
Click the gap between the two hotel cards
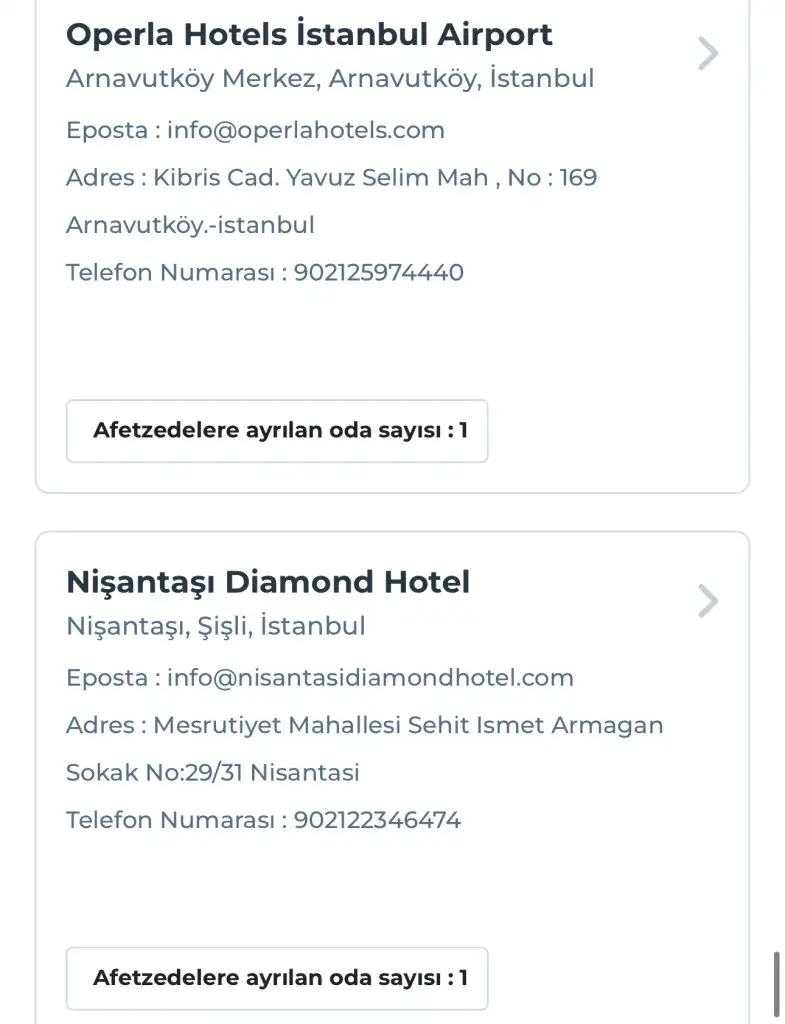click(x=390, y=512)
